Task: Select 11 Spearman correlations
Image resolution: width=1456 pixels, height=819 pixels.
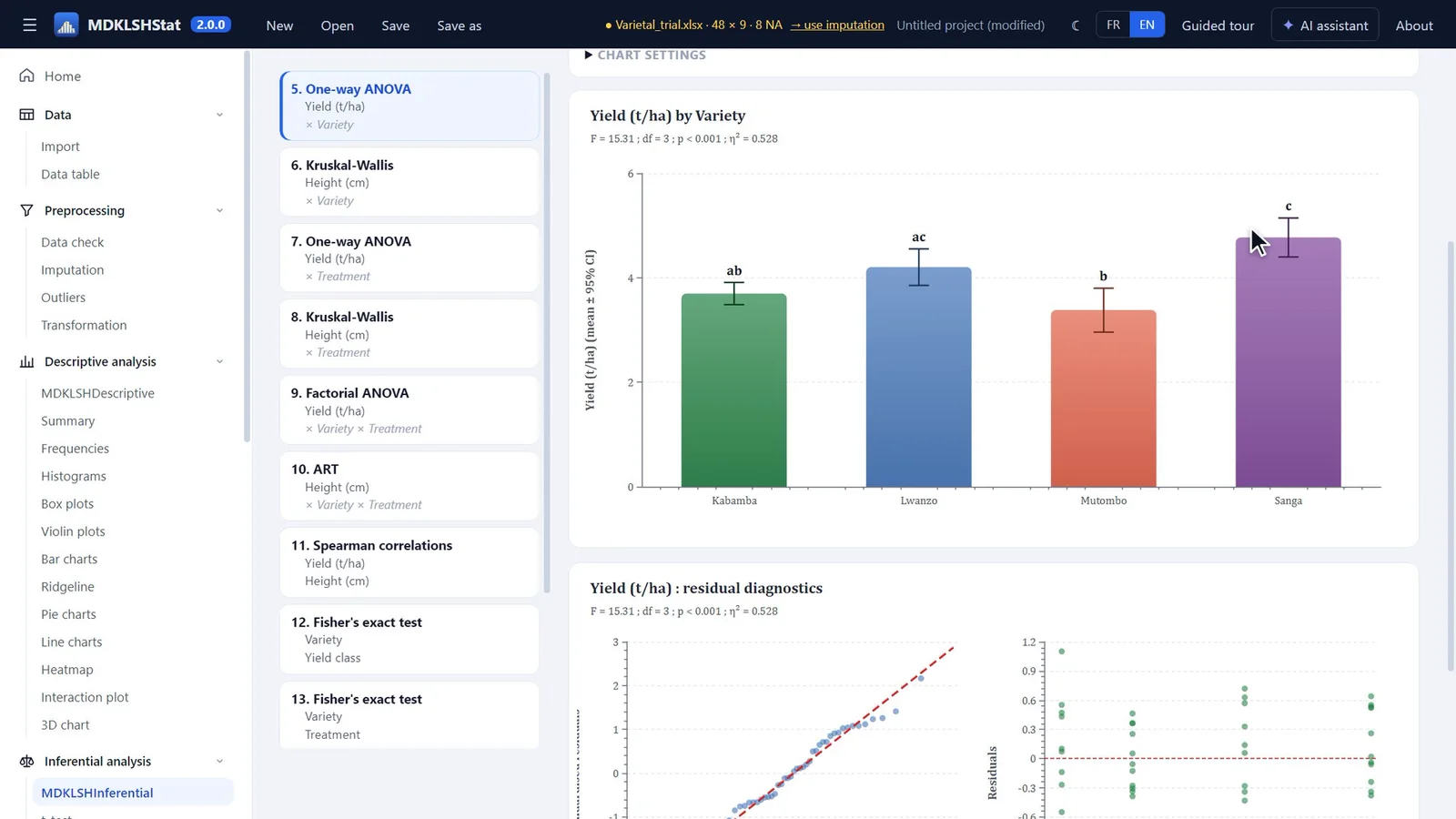Action: (409, 562)
